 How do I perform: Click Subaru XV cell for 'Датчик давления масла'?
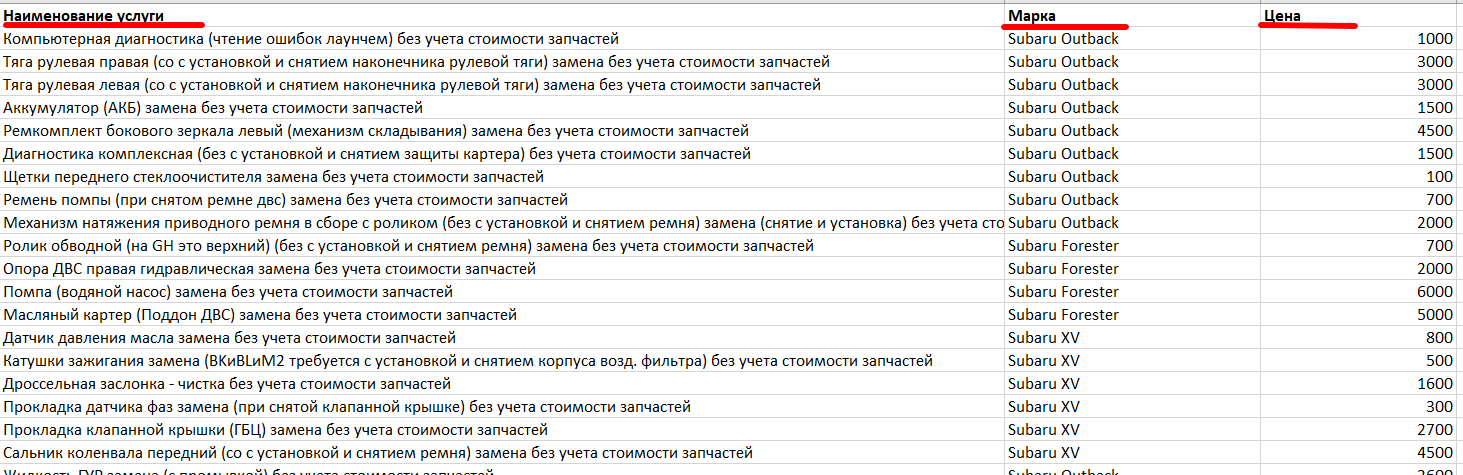click(x=1044, y=338)
